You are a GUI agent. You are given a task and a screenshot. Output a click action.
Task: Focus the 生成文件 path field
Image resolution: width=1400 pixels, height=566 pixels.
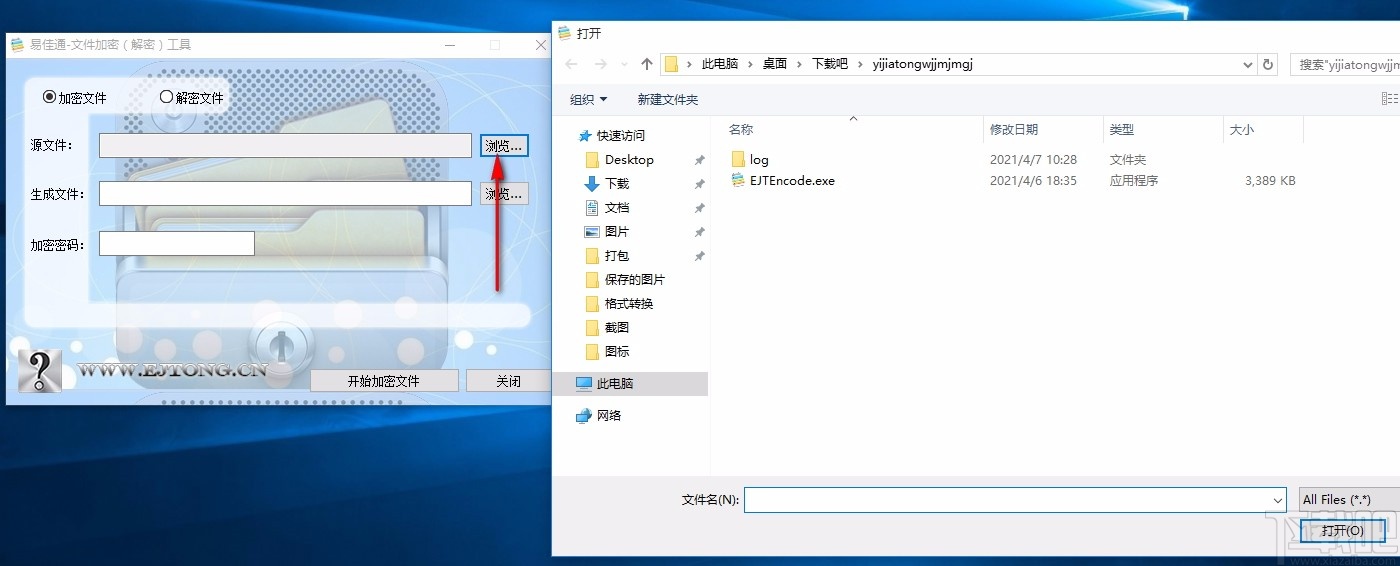[x=285, y=193]
